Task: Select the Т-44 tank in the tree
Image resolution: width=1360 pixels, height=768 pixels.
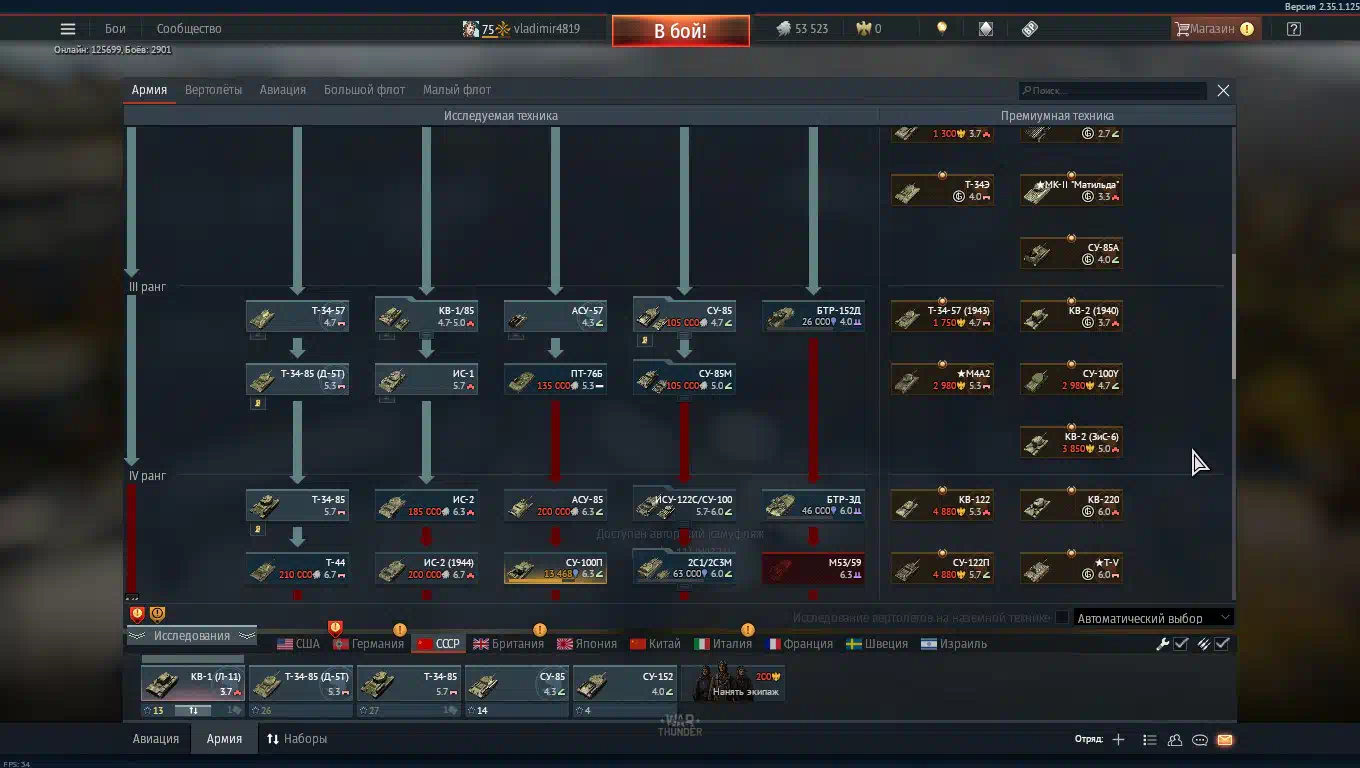Action: coord(297,569)
